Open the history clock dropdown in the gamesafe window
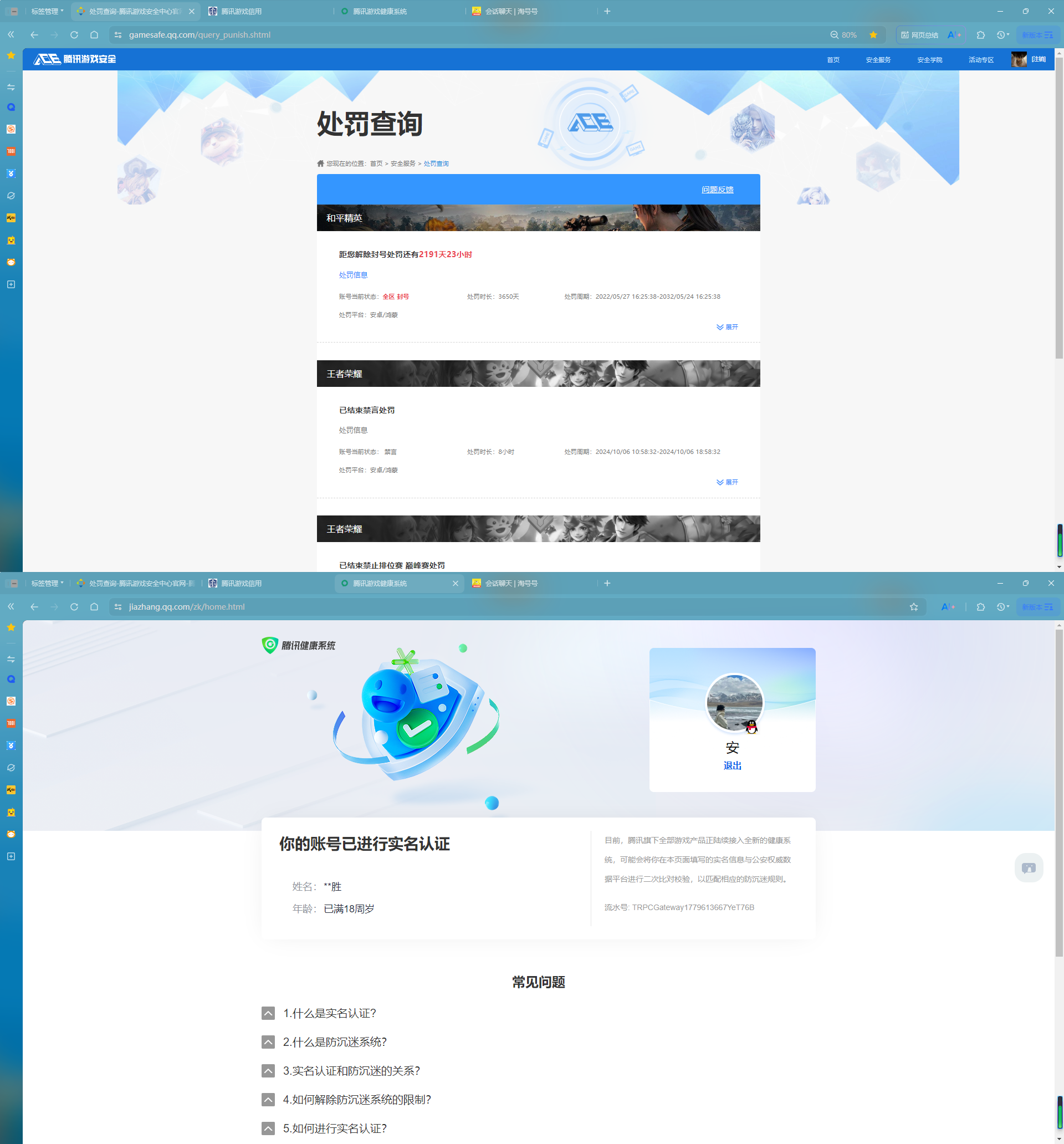Viewport: 1064px width, 1144px height. coord(1003,34)
